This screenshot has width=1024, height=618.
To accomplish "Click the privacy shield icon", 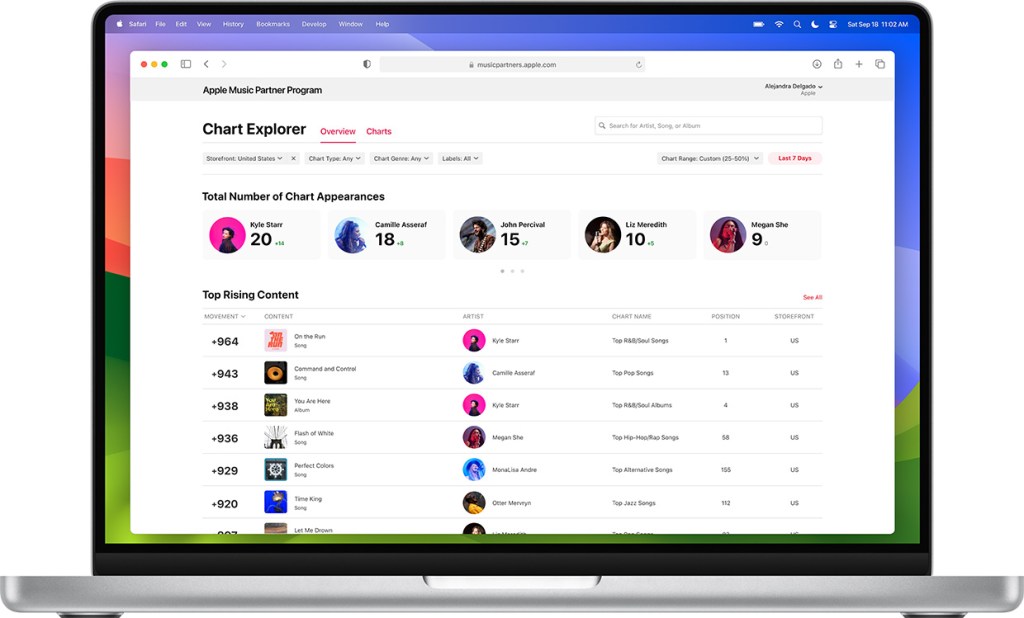I will coord(367,64).
